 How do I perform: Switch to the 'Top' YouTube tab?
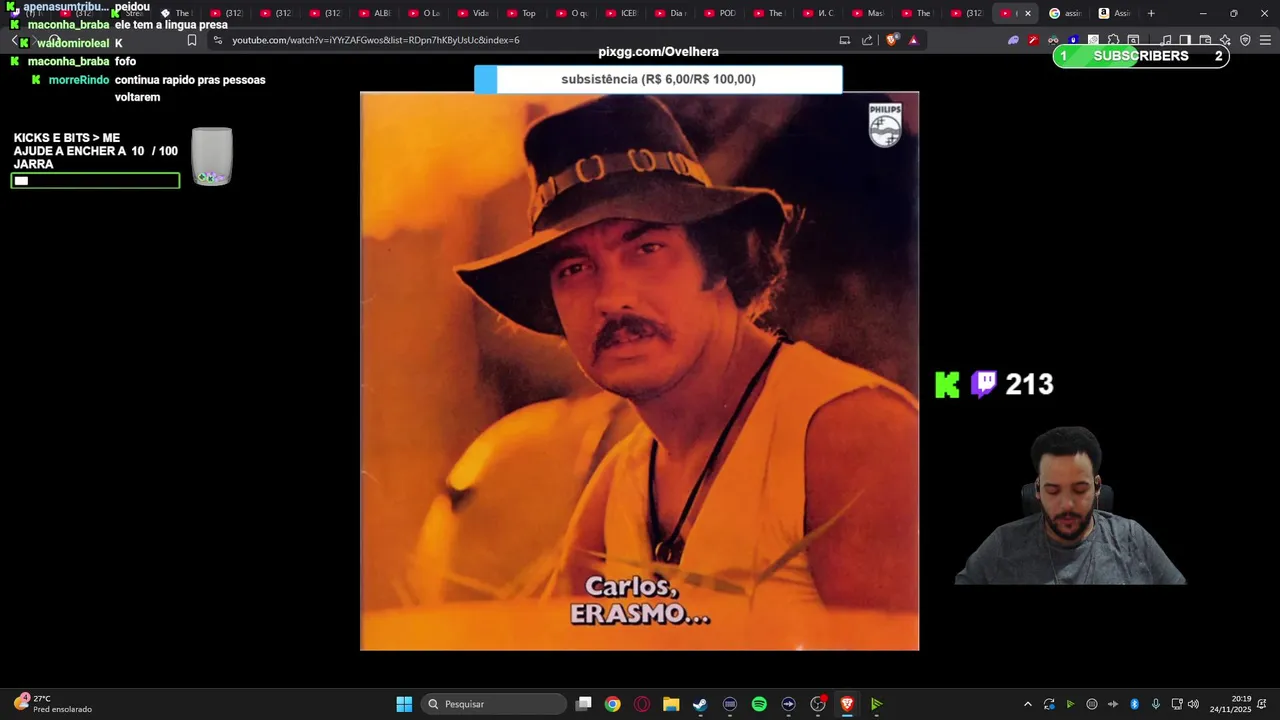pos(523,13)
